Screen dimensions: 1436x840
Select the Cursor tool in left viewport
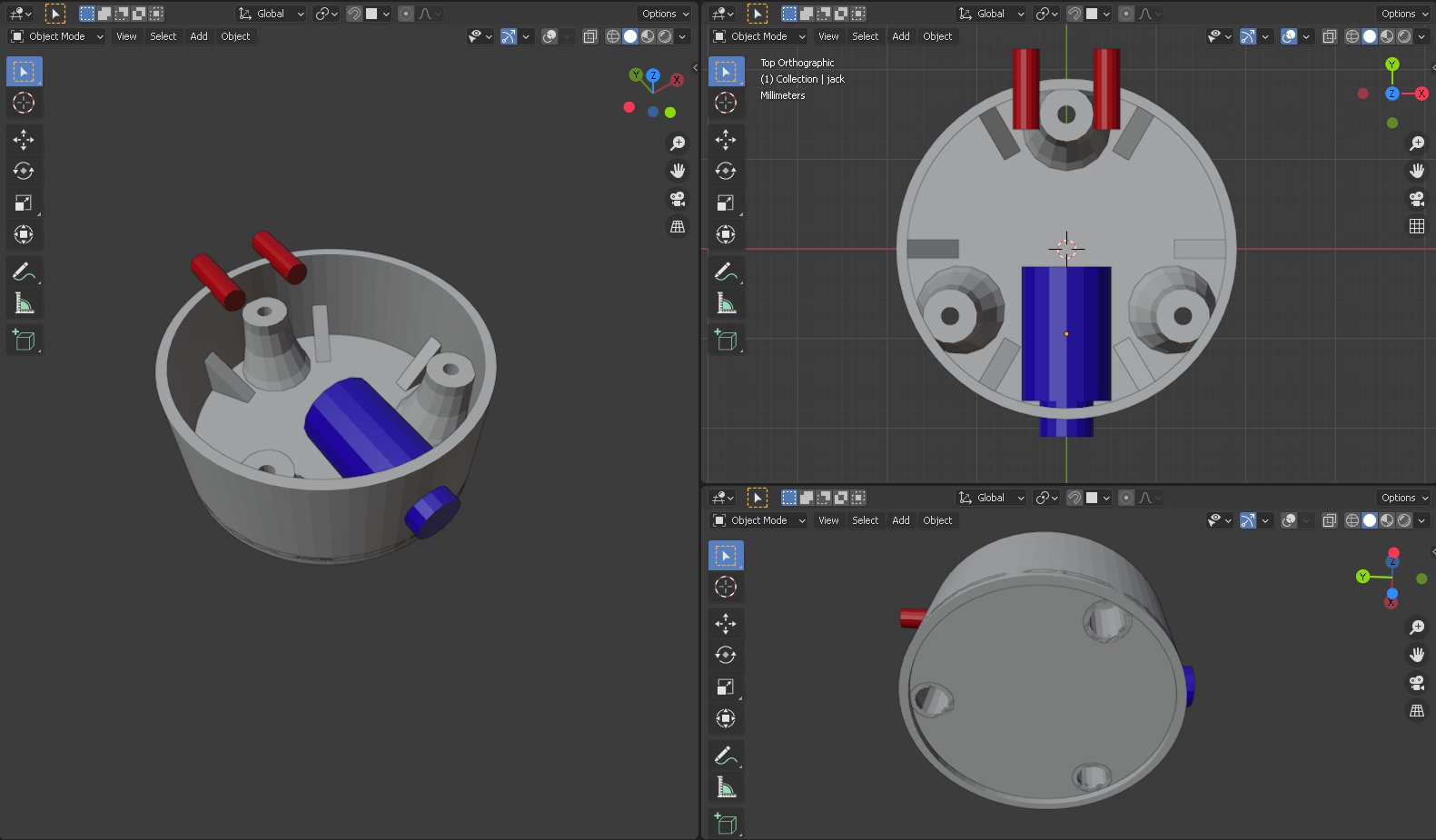tap(24, 104)
